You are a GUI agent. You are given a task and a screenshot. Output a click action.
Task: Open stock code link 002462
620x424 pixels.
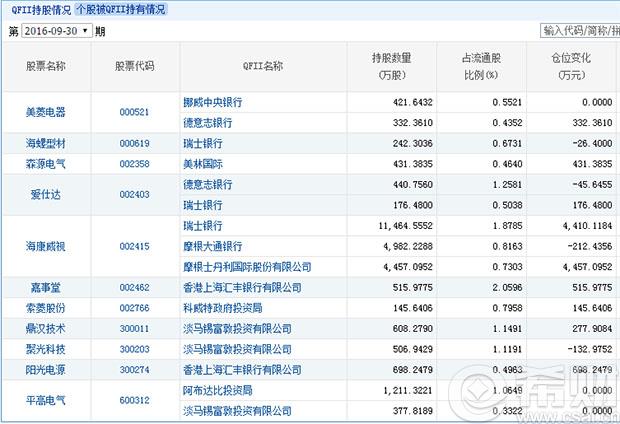[x=134, y=288]
